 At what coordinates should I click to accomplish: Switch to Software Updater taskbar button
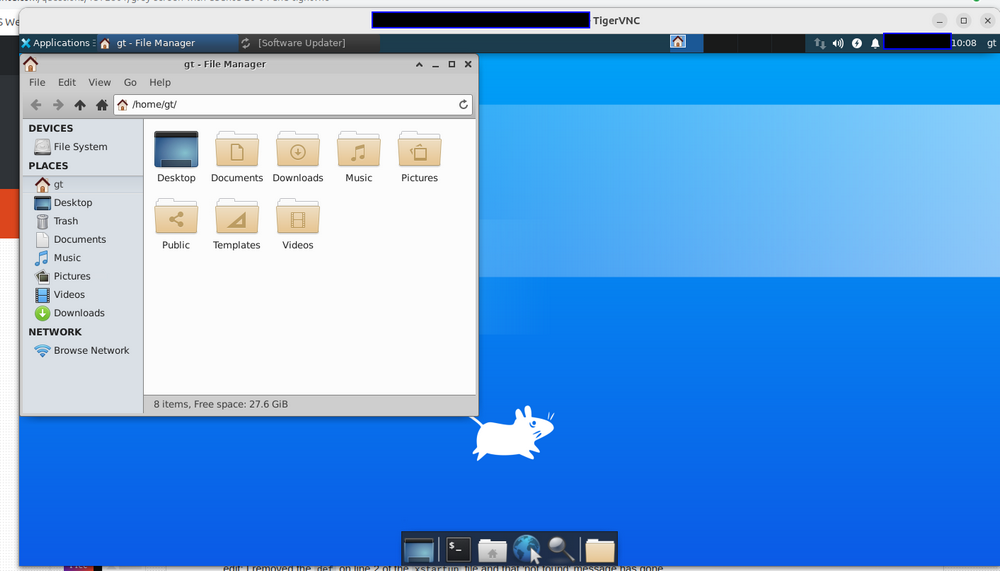(309, 43)
